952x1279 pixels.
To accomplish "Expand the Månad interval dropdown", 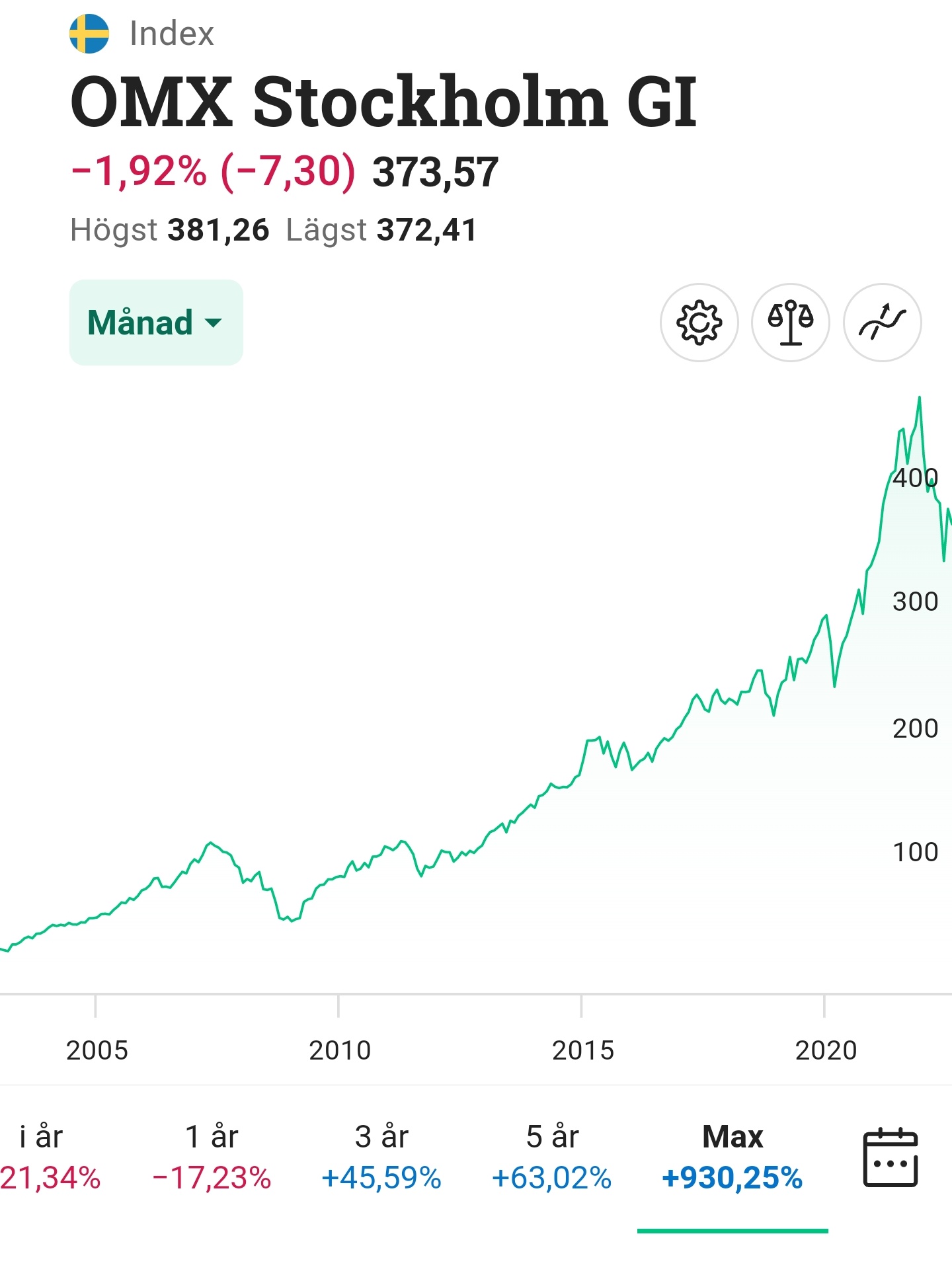I will 156,323.
